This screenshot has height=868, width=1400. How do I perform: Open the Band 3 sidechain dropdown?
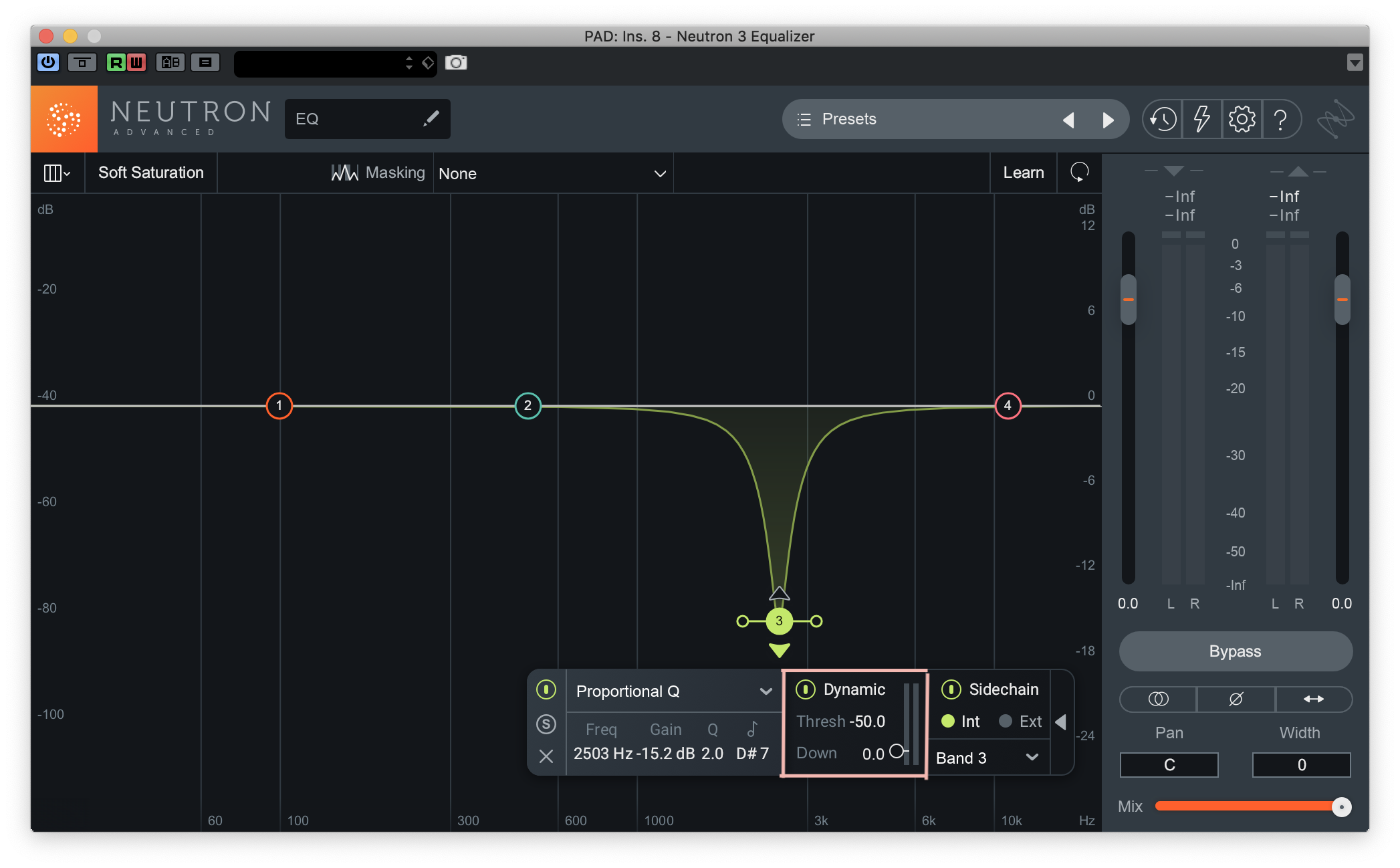click(988, 758)
